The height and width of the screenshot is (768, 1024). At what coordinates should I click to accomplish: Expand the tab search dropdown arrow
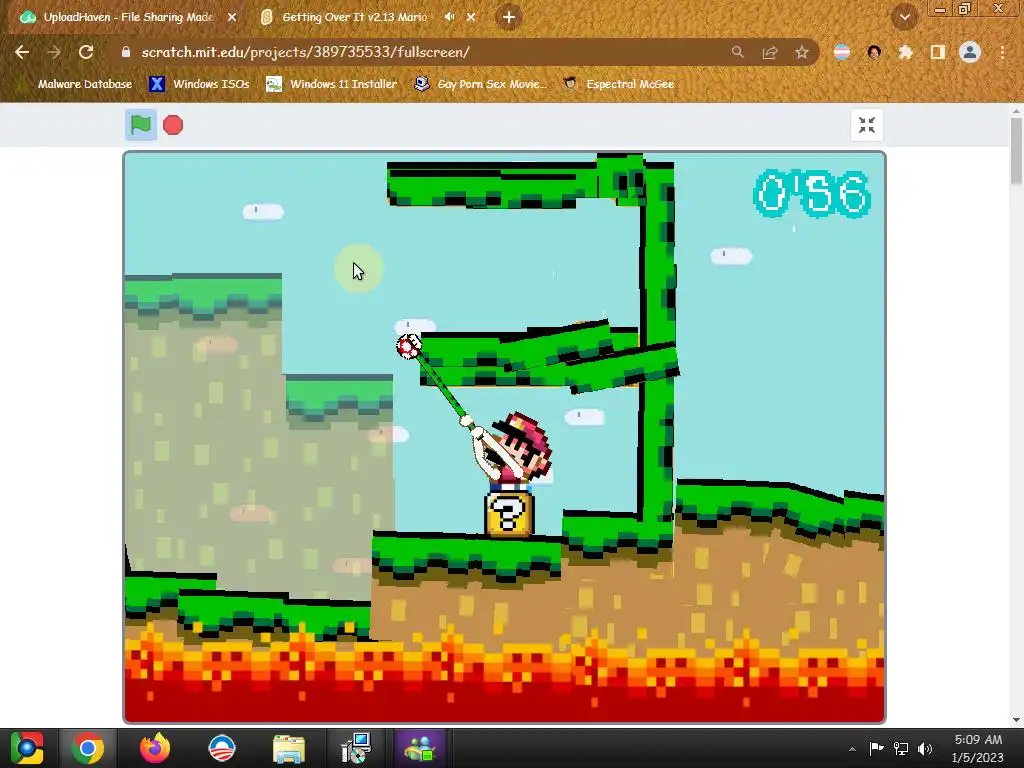(x=904, y=18)
